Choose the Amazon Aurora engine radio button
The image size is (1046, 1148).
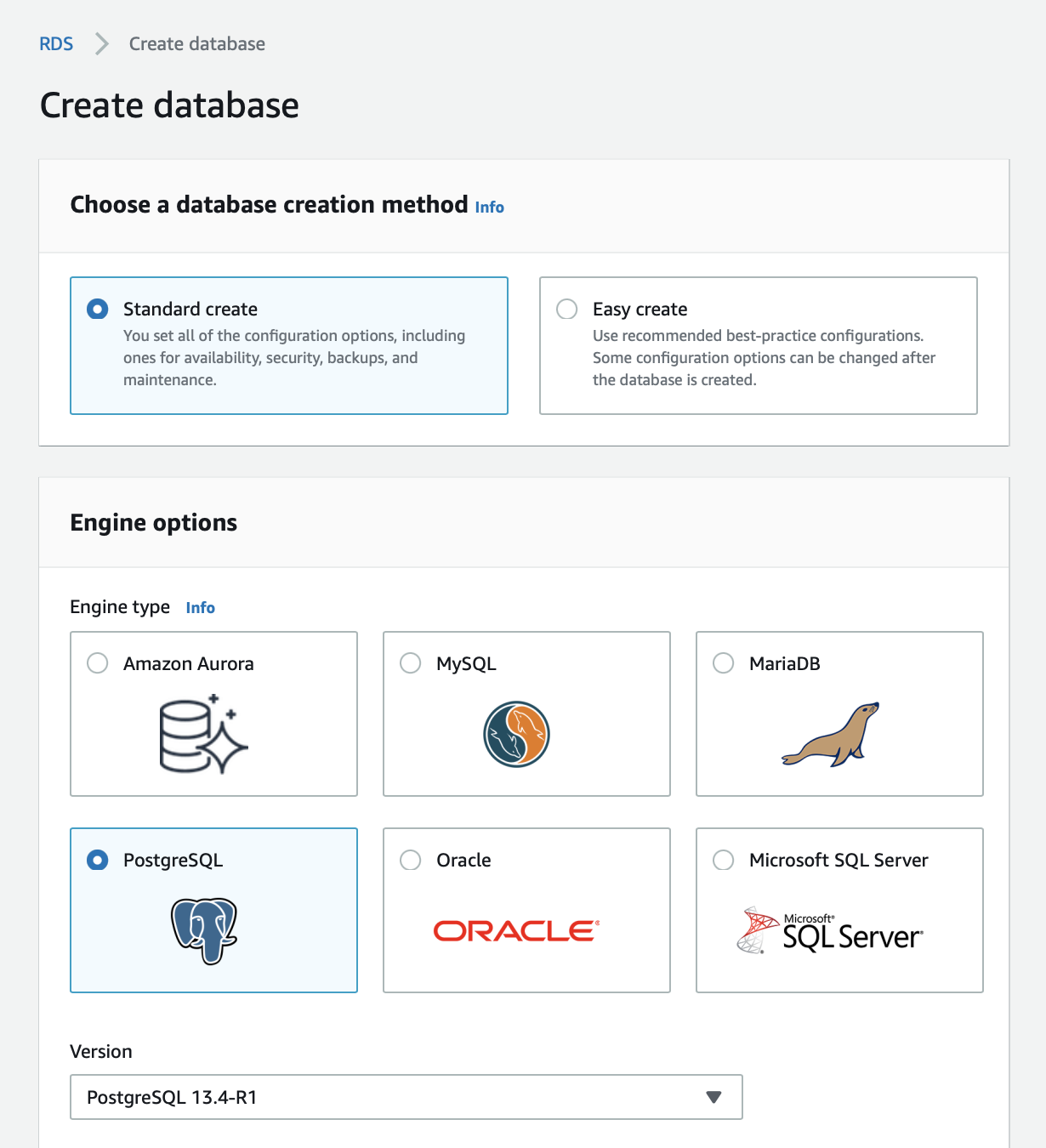coord(98,663)
